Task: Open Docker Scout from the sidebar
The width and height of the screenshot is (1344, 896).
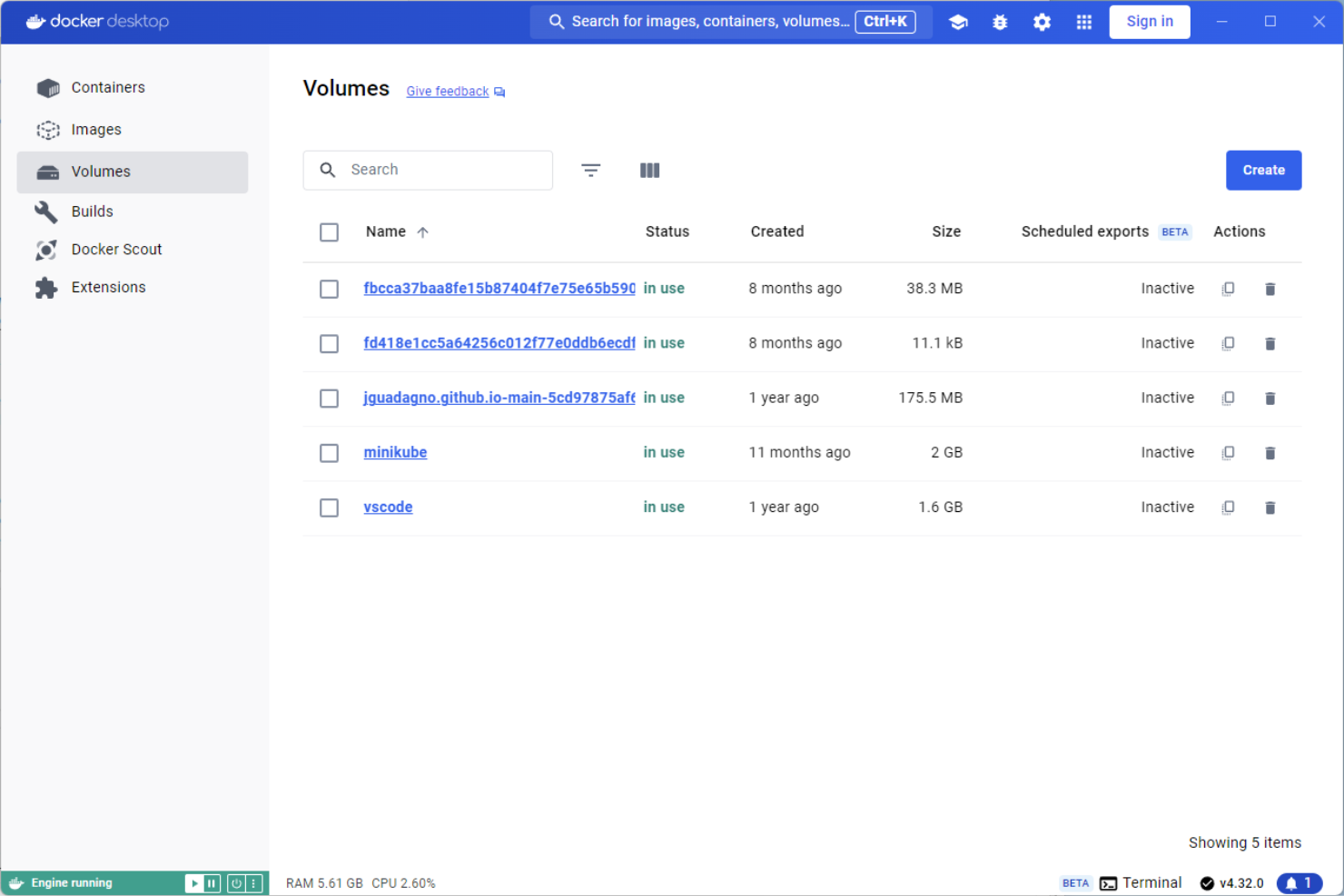Action: tap(116, 249)
